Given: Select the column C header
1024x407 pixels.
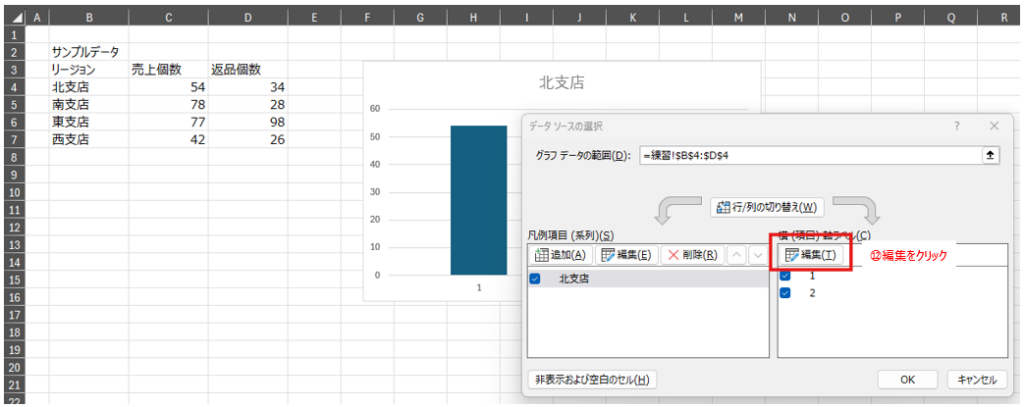Looking at the screenshot, I should [167, 17].
